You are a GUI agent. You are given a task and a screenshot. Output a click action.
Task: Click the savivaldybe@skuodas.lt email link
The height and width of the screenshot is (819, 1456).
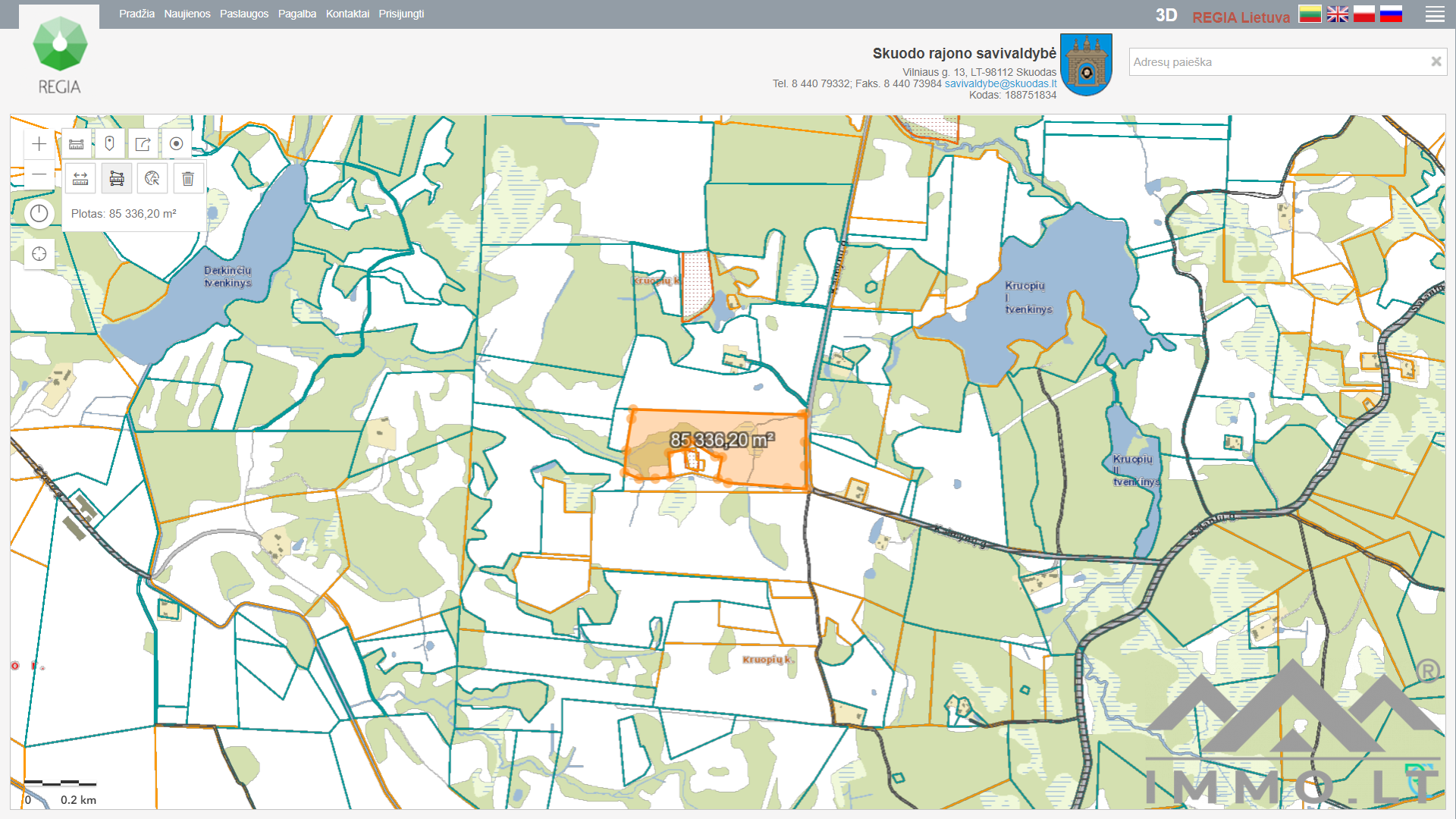pos(1000,83)
